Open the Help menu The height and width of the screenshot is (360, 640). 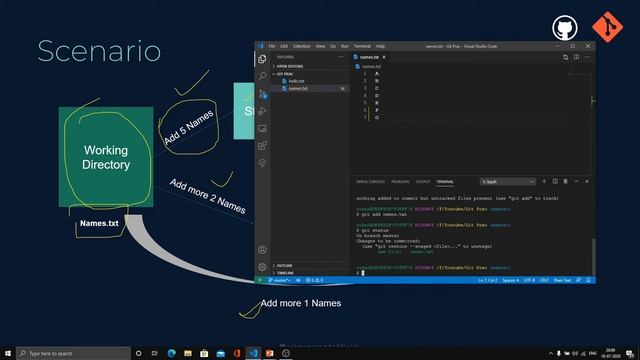[380, 46]
